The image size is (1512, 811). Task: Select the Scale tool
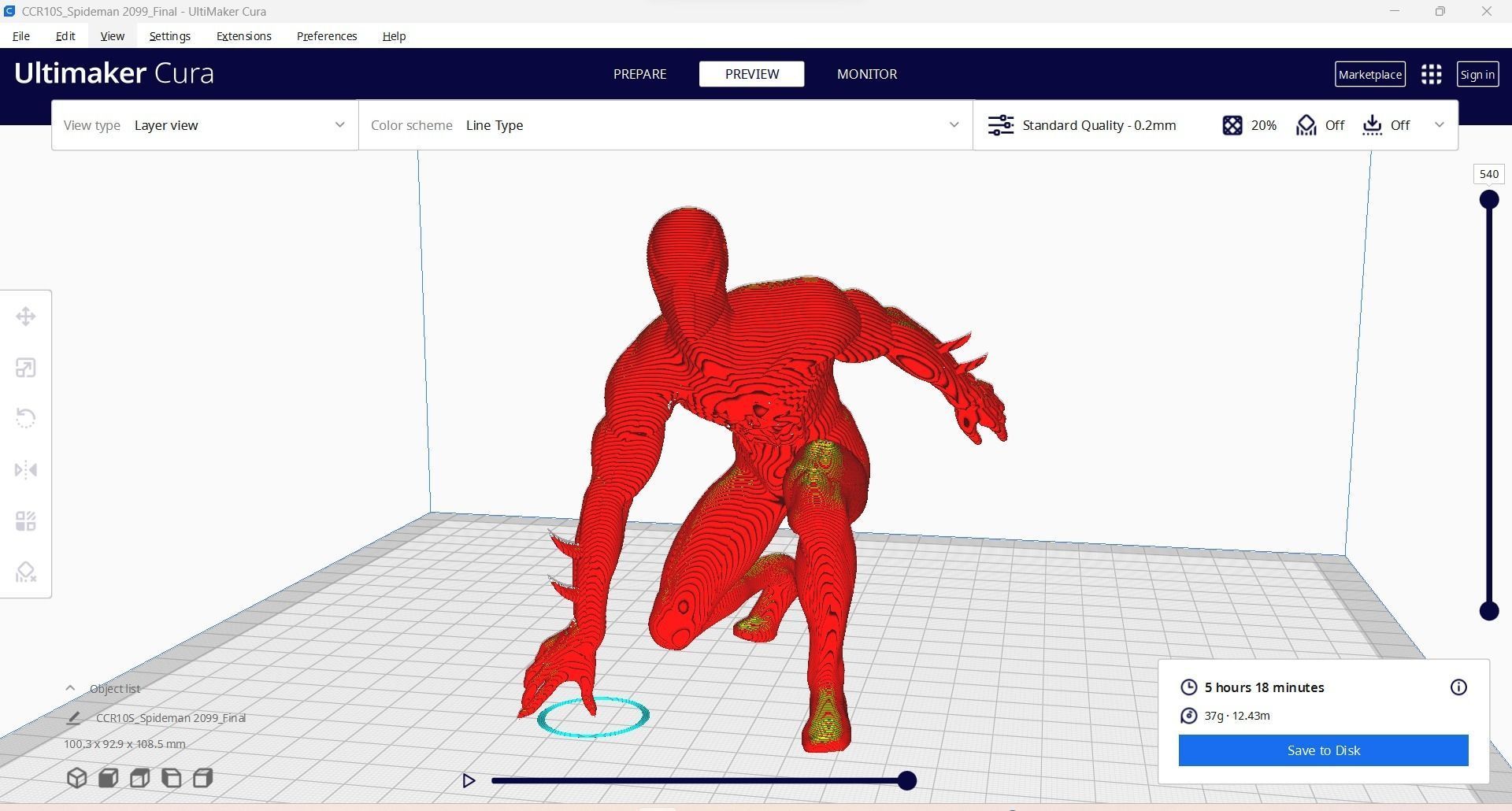coord(26,368)
